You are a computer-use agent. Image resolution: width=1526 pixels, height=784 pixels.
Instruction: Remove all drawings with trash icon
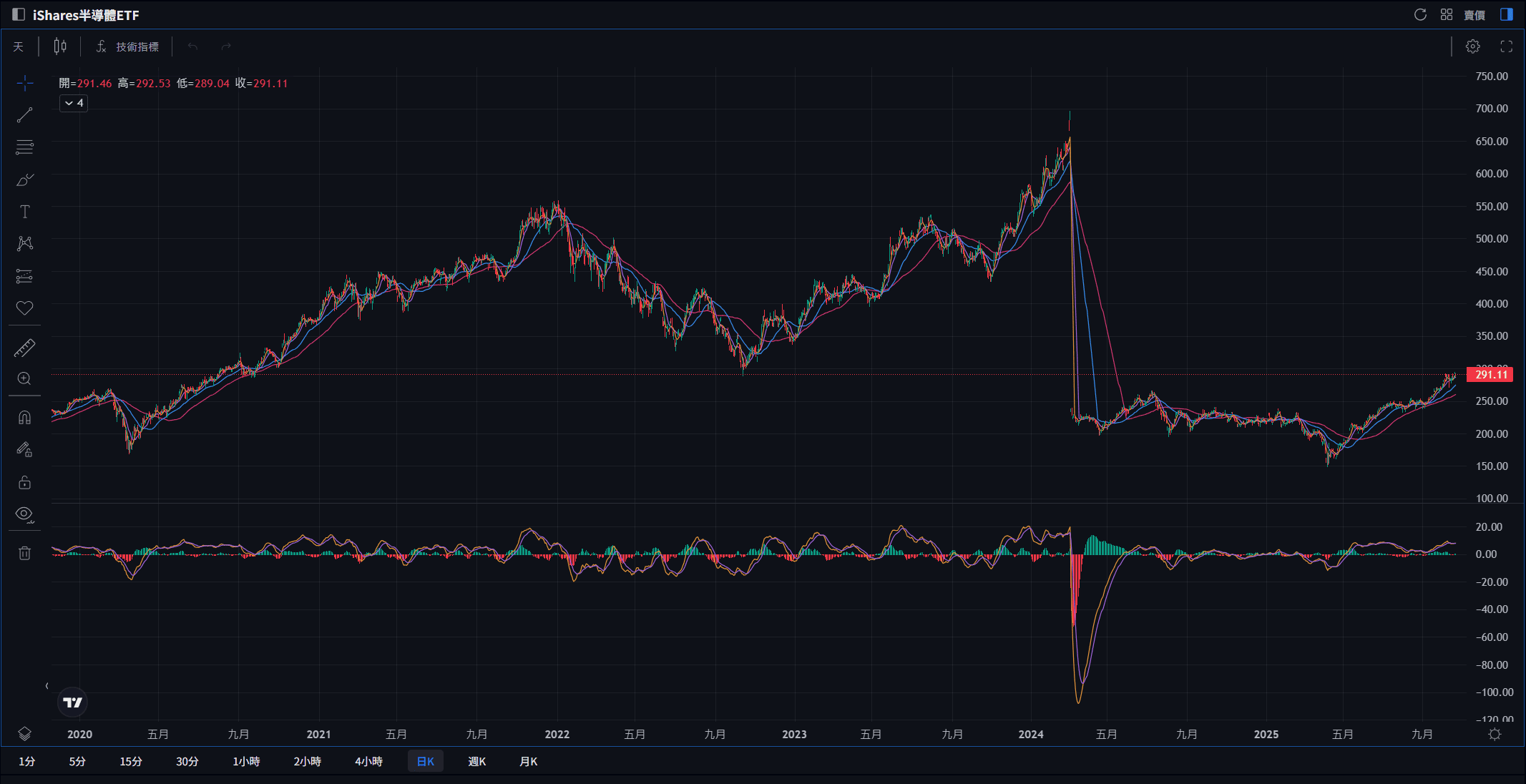[25, 552]
